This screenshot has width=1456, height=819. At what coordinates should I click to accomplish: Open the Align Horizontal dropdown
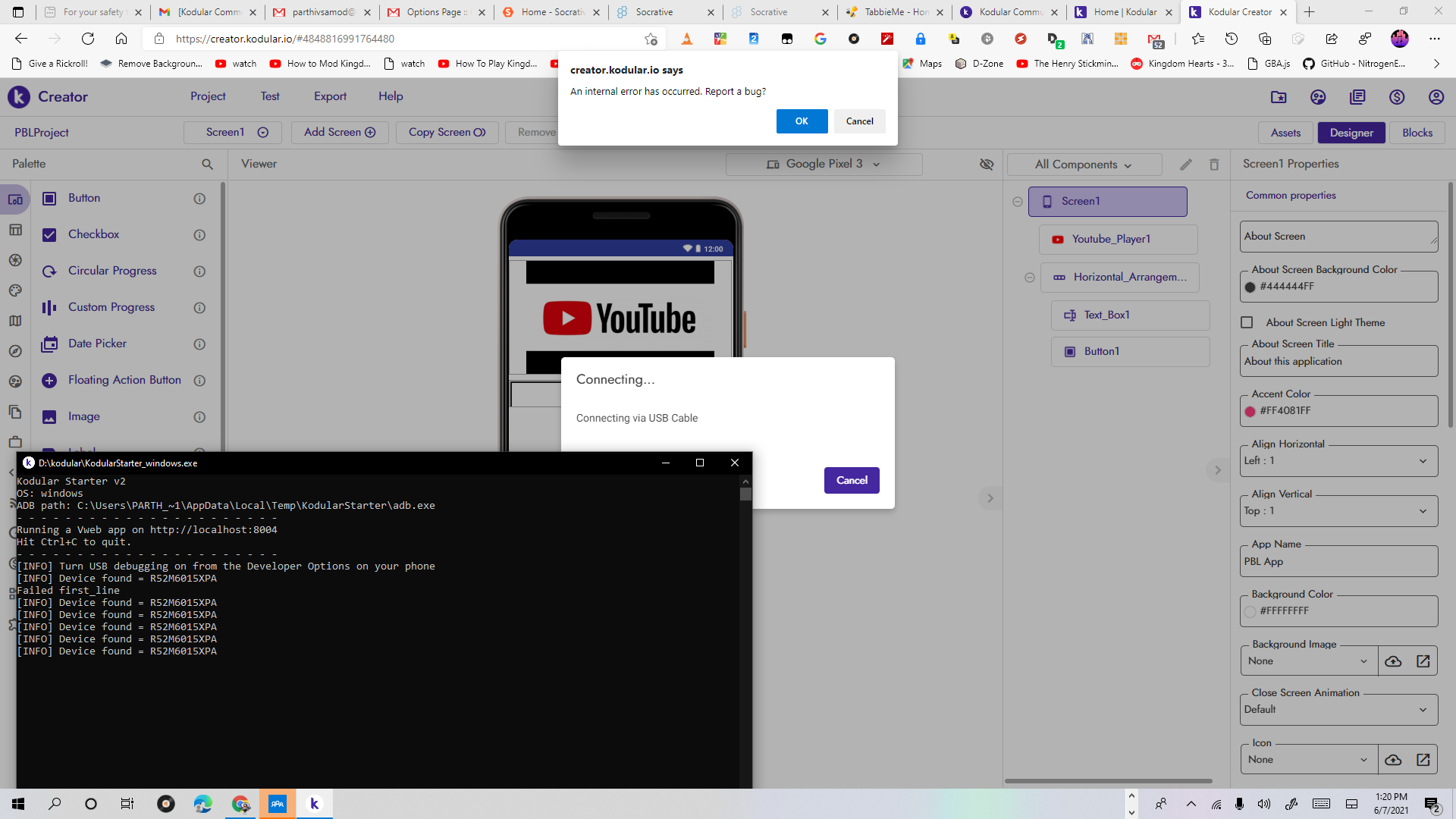1338,461
